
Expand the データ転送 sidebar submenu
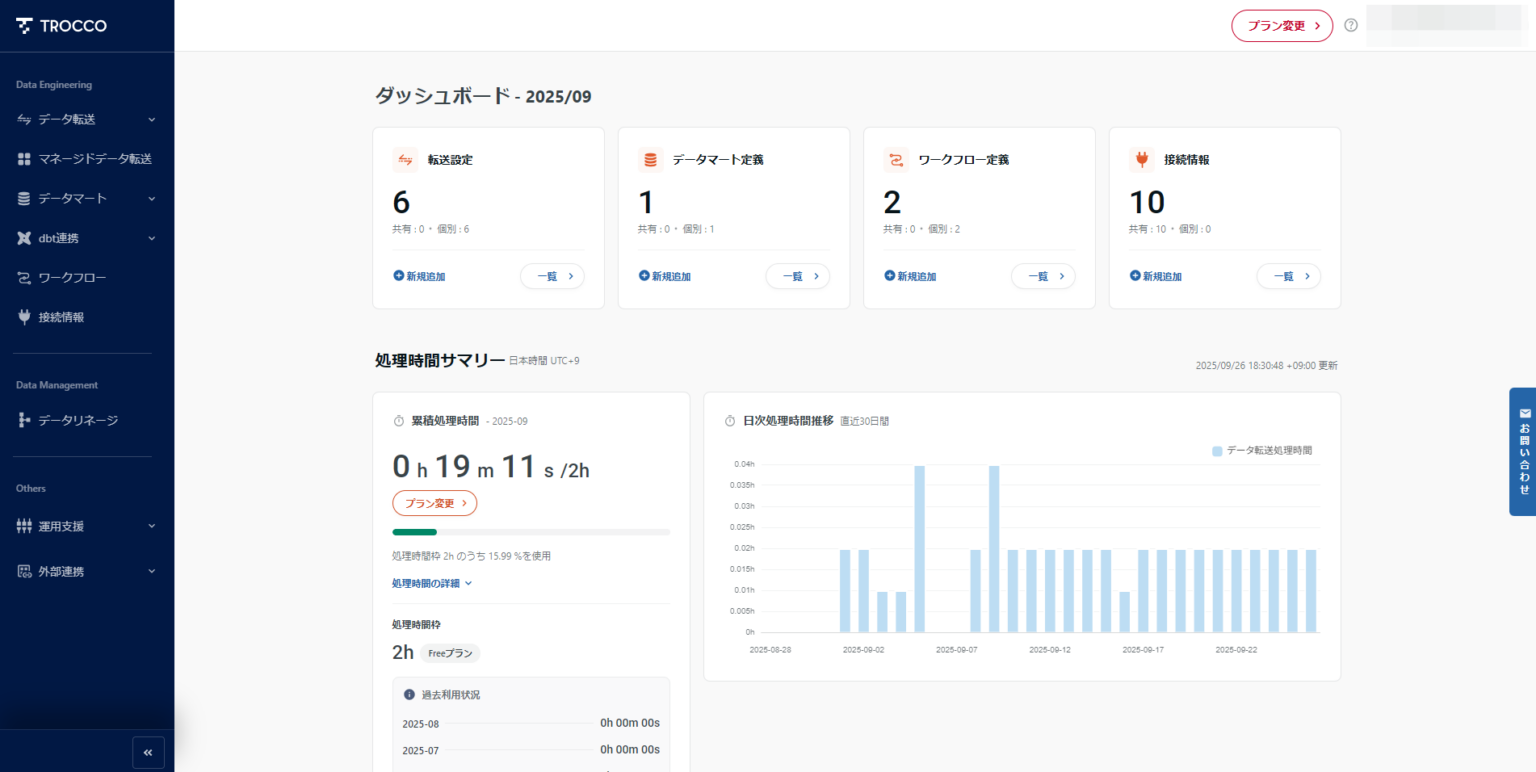click(x=151, y=118)
